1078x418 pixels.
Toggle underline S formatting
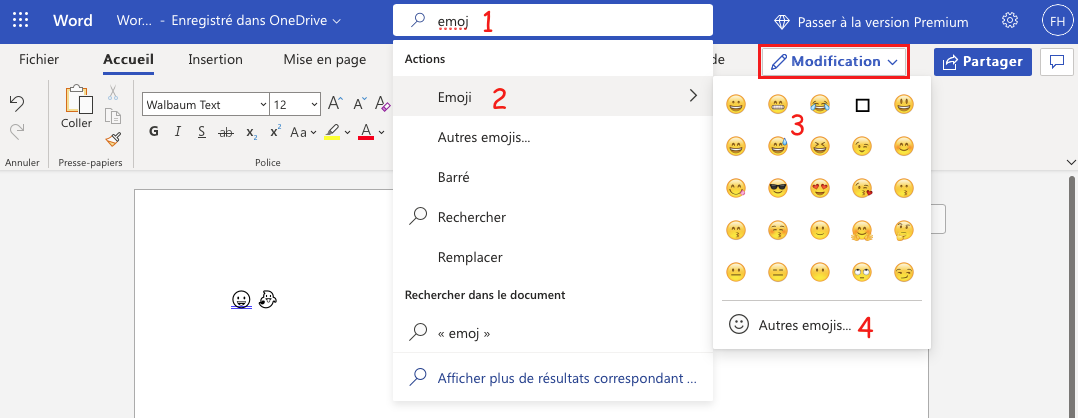click(x=201, y=131)
